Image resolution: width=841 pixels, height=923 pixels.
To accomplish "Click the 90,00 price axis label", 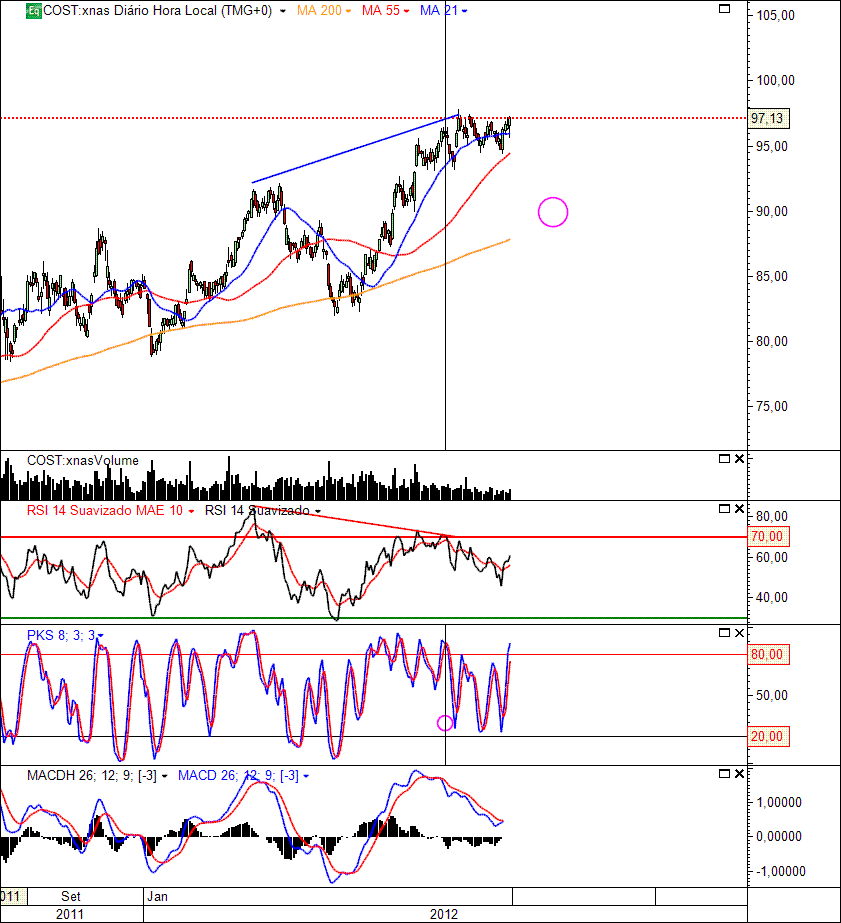I will (772, 211).
